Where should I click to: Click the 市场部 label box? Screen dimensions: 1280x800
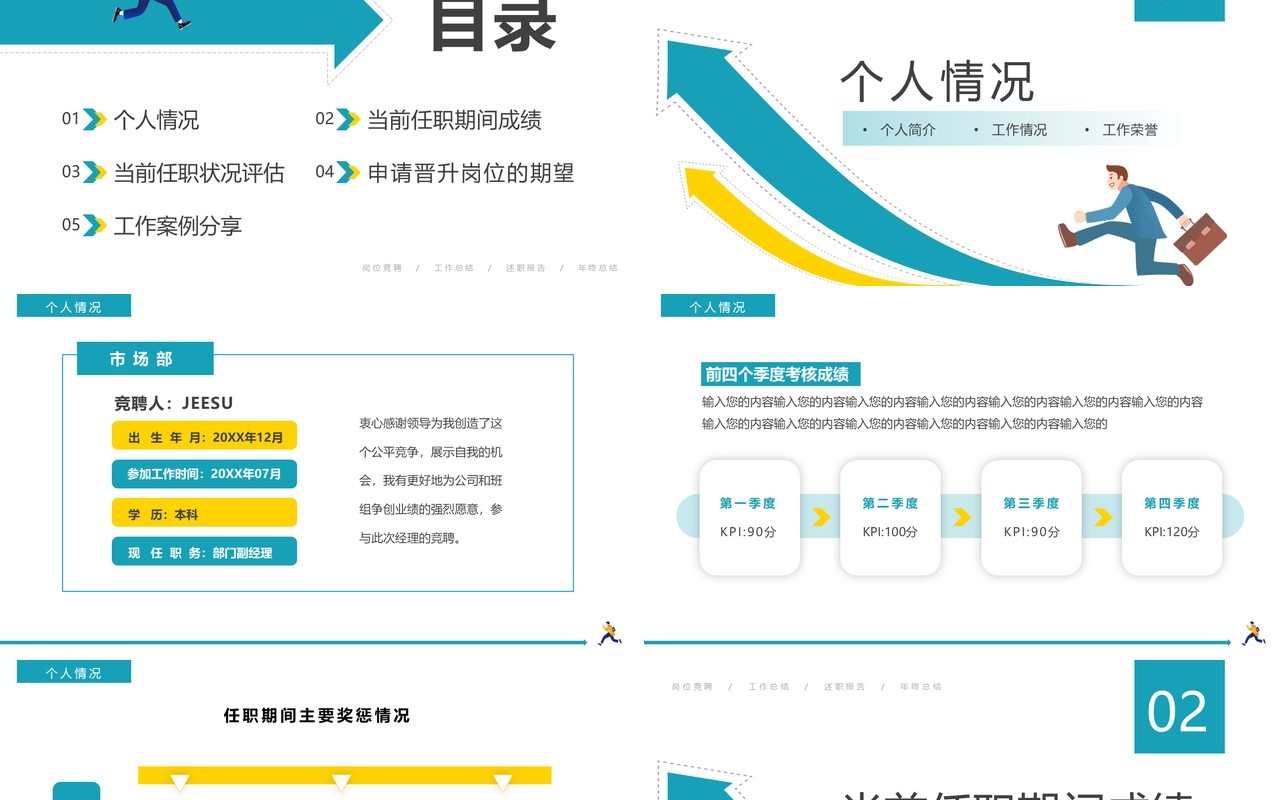click(x=145, y=359)
